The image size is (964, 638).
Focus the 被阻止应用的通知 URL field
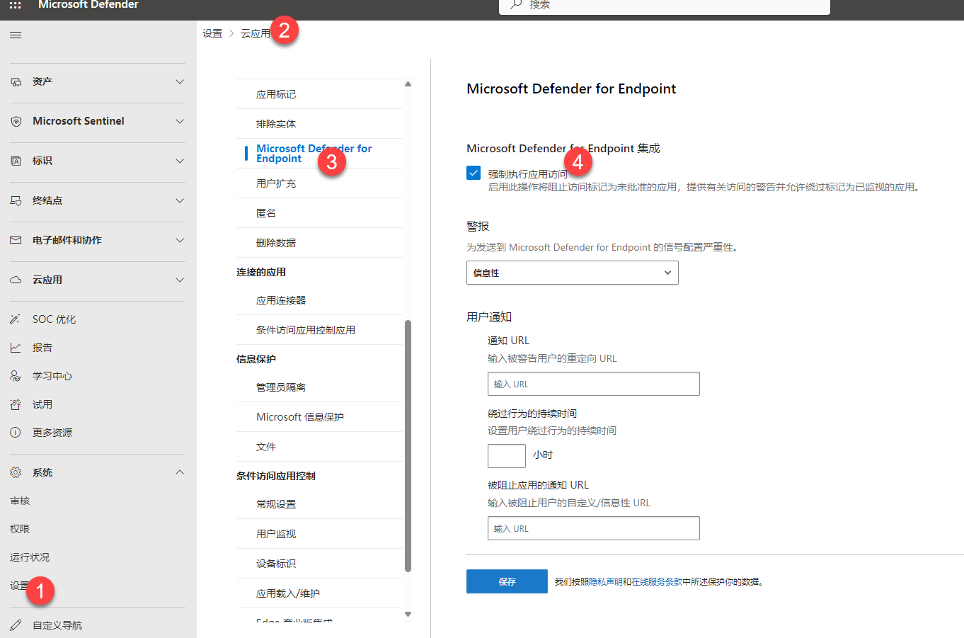pos(593,528)
